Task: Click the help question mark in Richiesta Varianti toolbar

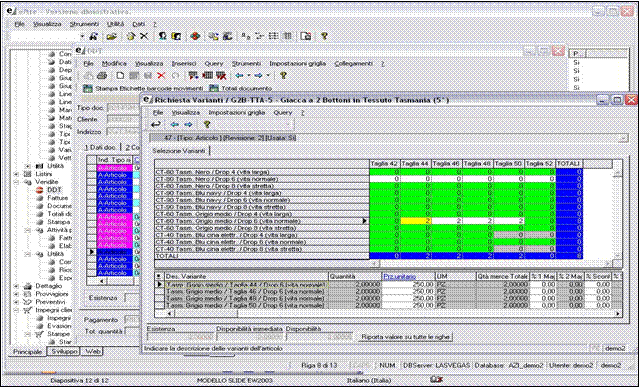Action: pyautogui.click(x=207, y=124)
